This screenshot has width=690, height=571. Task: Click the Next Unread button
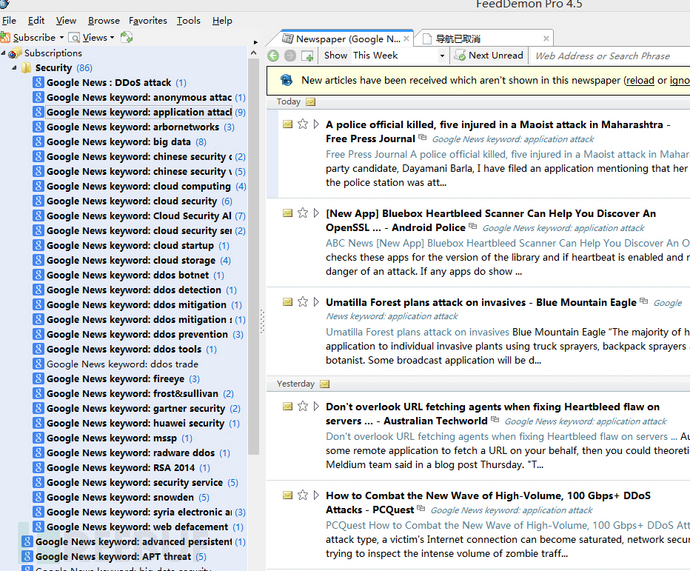(489, 55)
